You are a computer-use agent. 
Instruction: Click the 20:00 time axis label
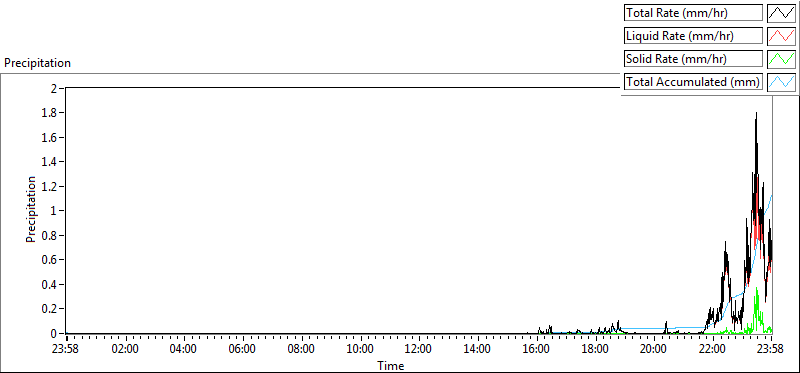(x=654, y=350)
